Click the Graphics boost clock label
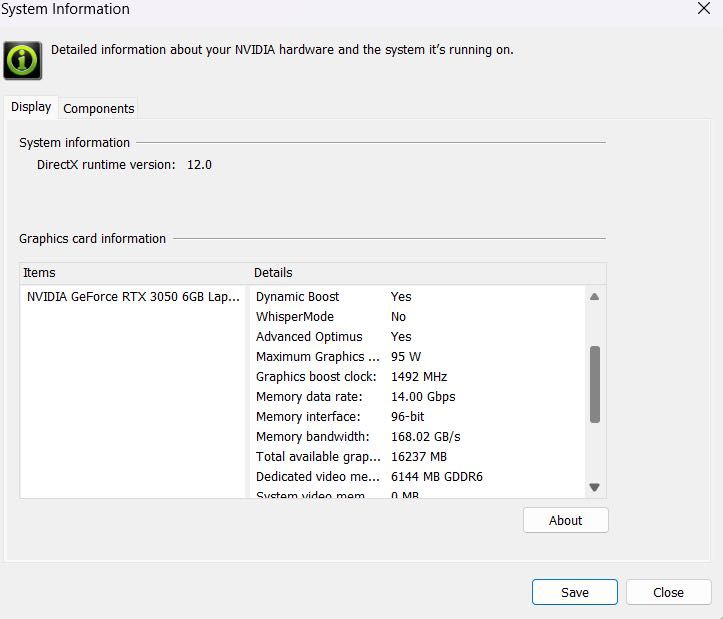The width and height of the screenshot is (723, 619). pyautogui.click(x=316, y=377)
